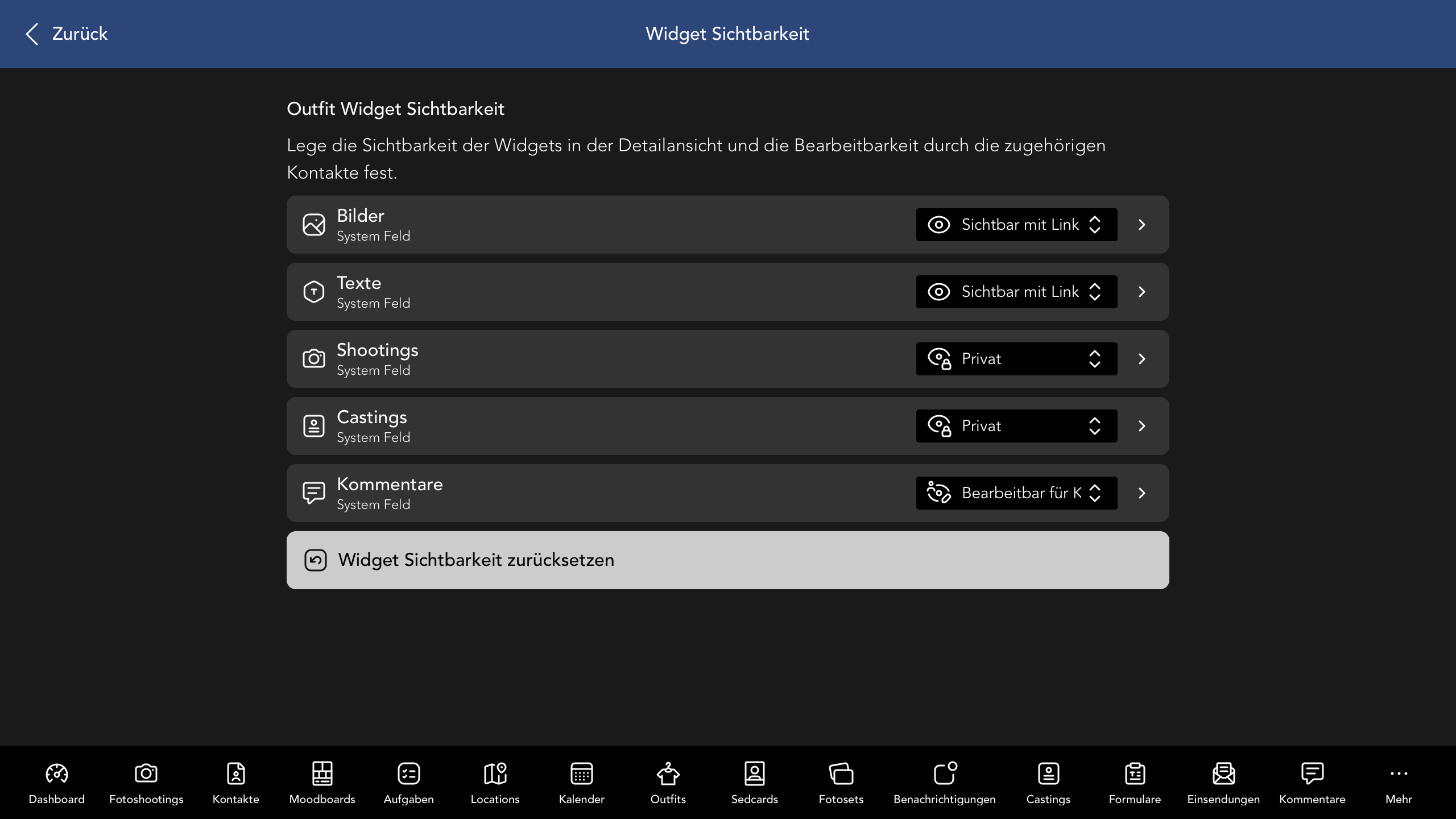Select the Bilder row title
This screenshot has height=819, width=1456.
tap(361, 216)
